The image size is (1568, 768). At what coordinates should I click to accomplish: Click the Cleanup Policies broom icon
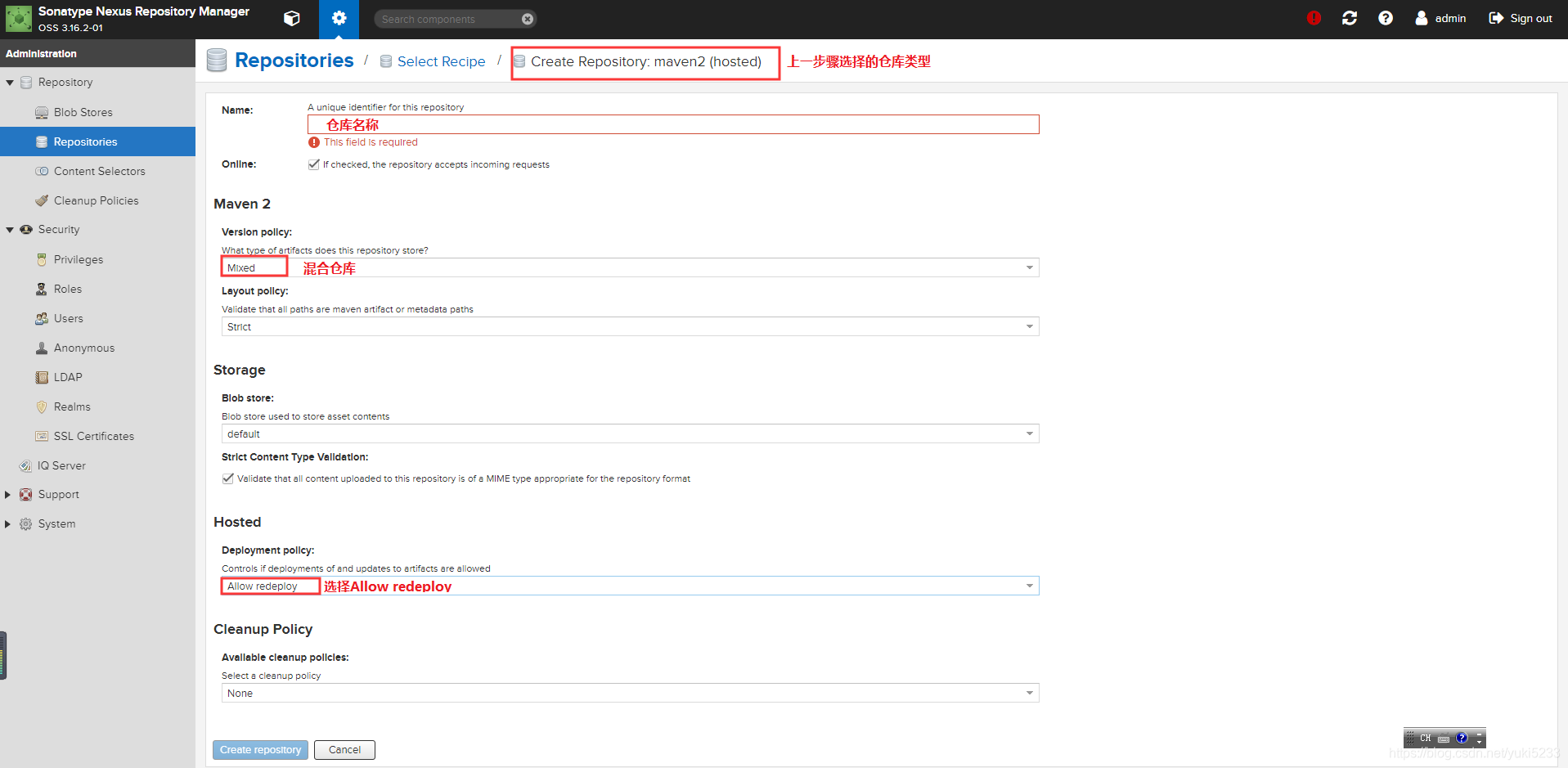tap(42, 201)
